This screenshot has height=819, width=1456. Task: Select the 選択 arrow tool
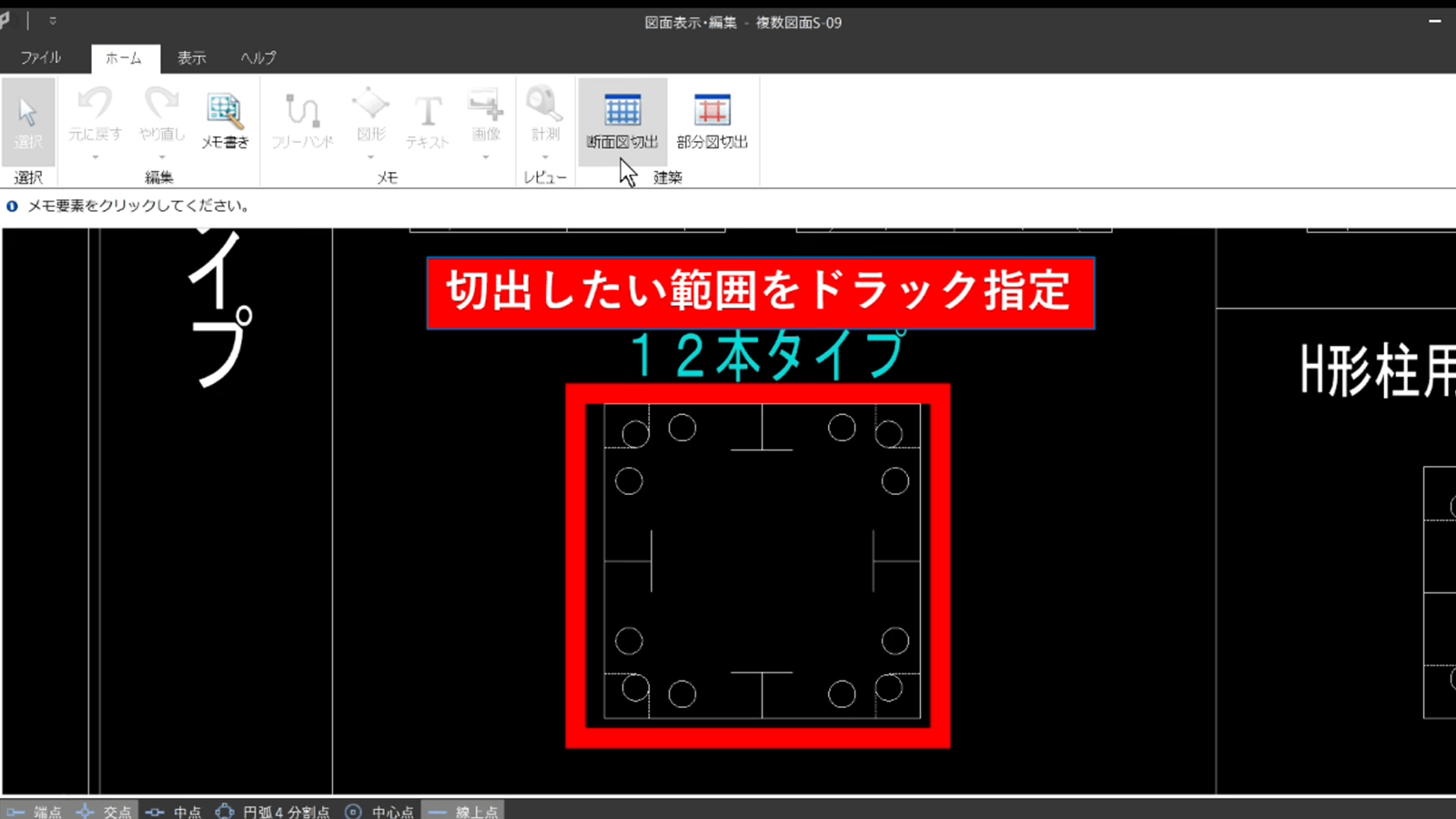28,120
